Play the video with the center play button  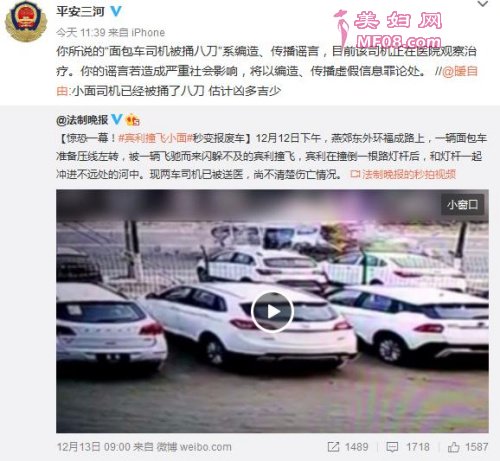272,312
